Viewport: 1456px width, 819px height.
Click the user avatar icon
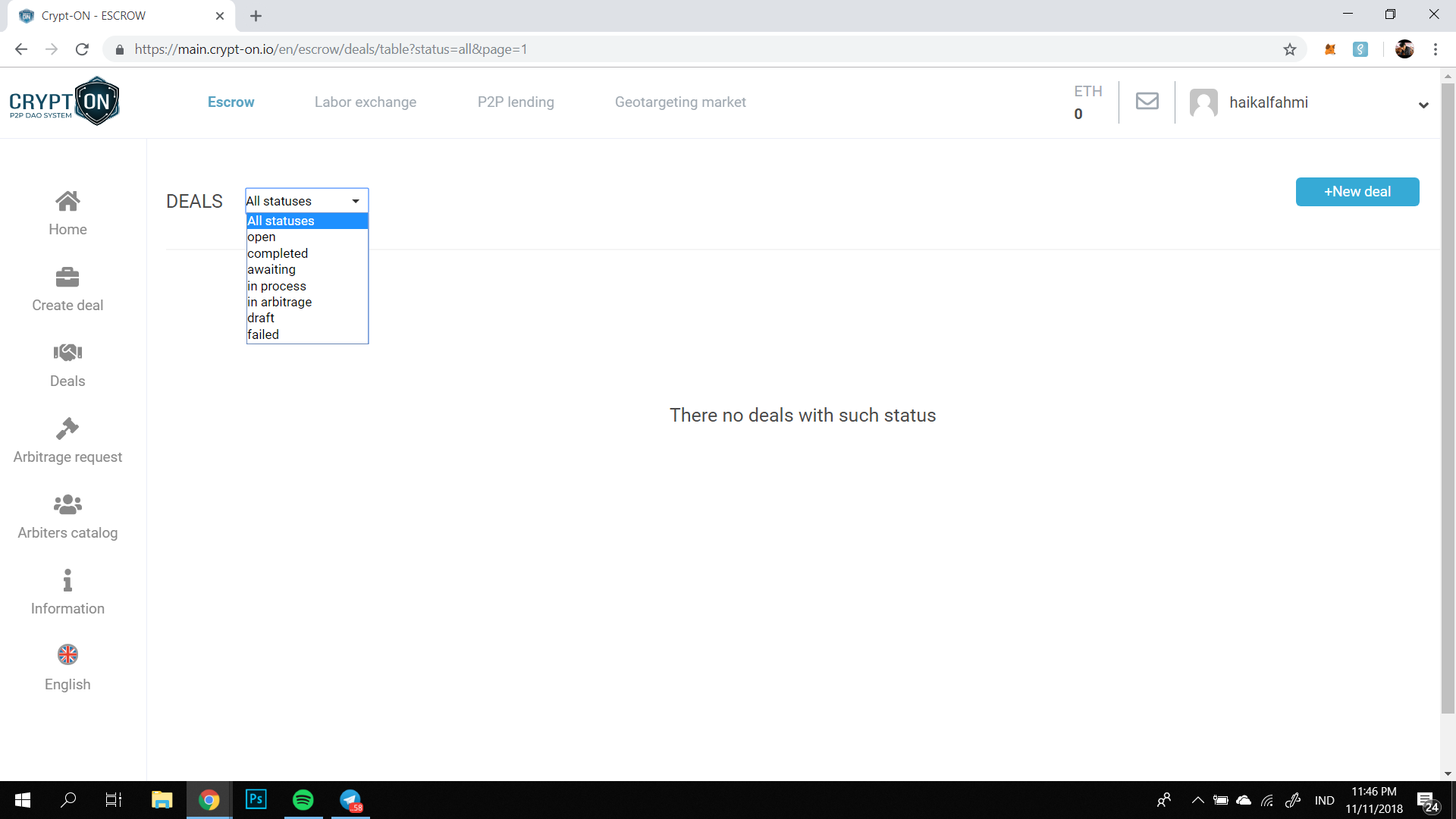[1203, 102]
